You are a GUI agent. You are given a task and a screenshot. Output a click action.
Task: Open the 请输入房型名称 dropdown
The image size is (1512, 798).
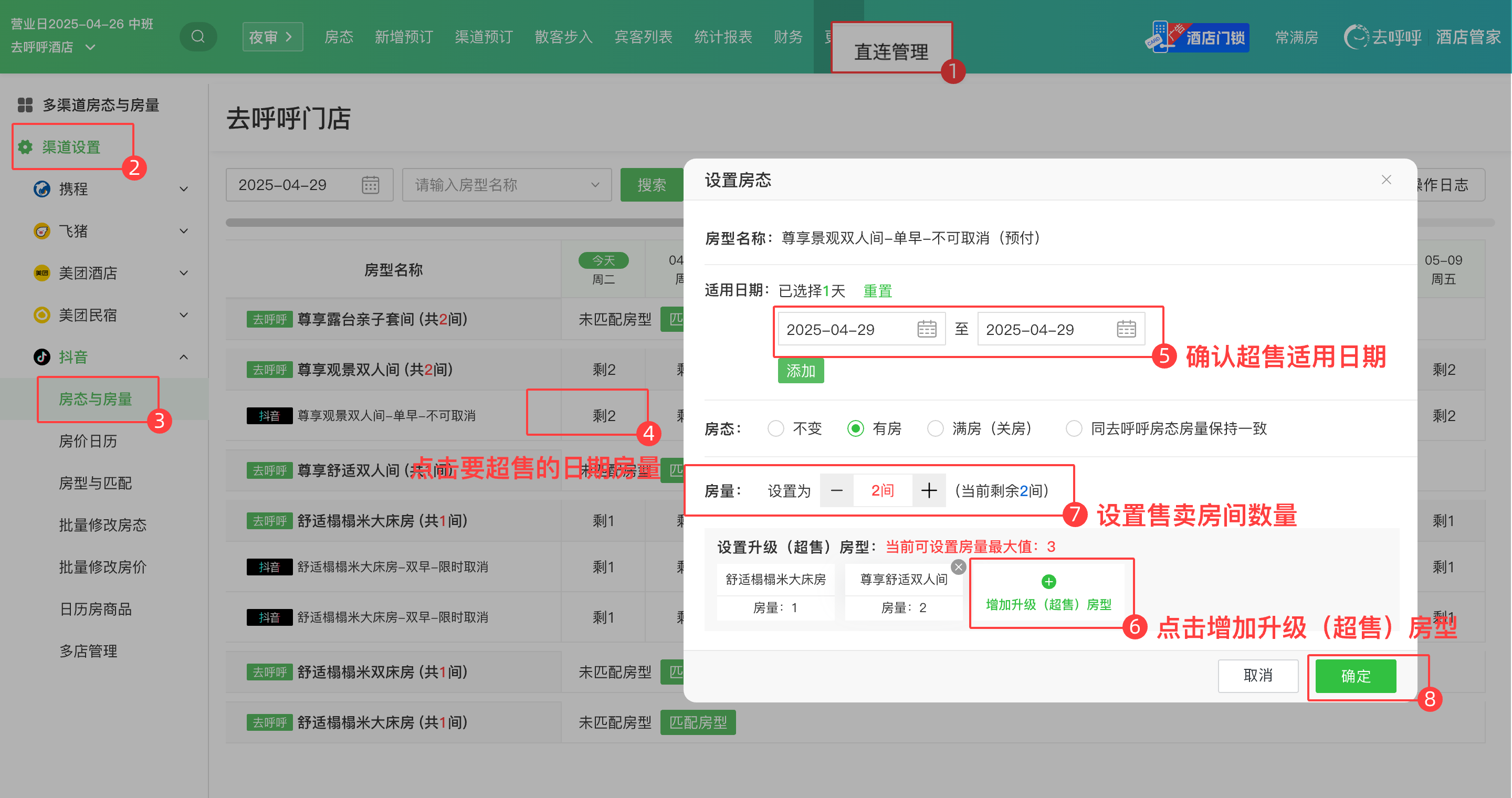click(507, 185)
